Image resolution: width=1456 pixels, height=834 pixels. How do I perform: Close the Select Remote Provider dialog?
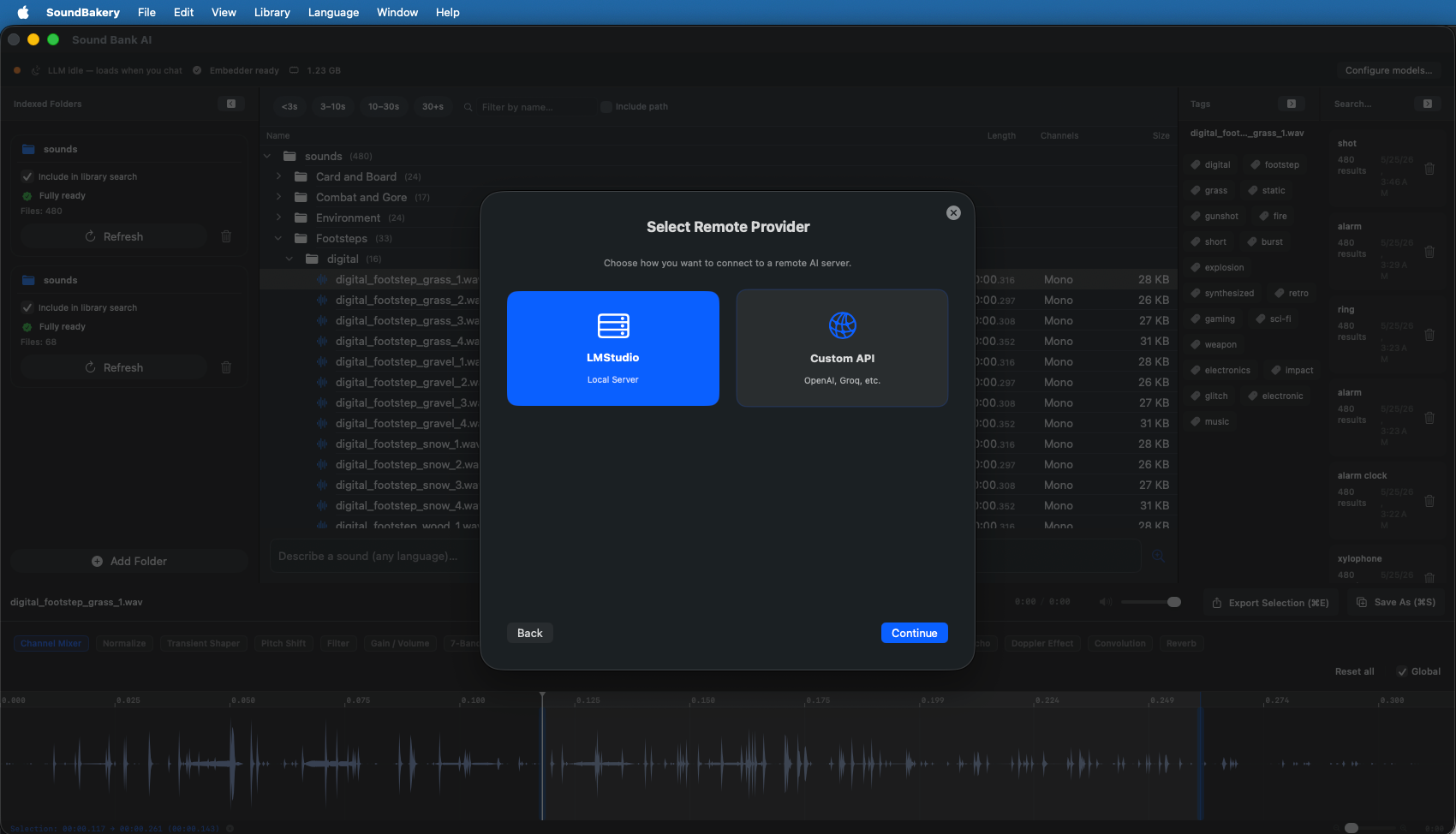tap(953, 213)
